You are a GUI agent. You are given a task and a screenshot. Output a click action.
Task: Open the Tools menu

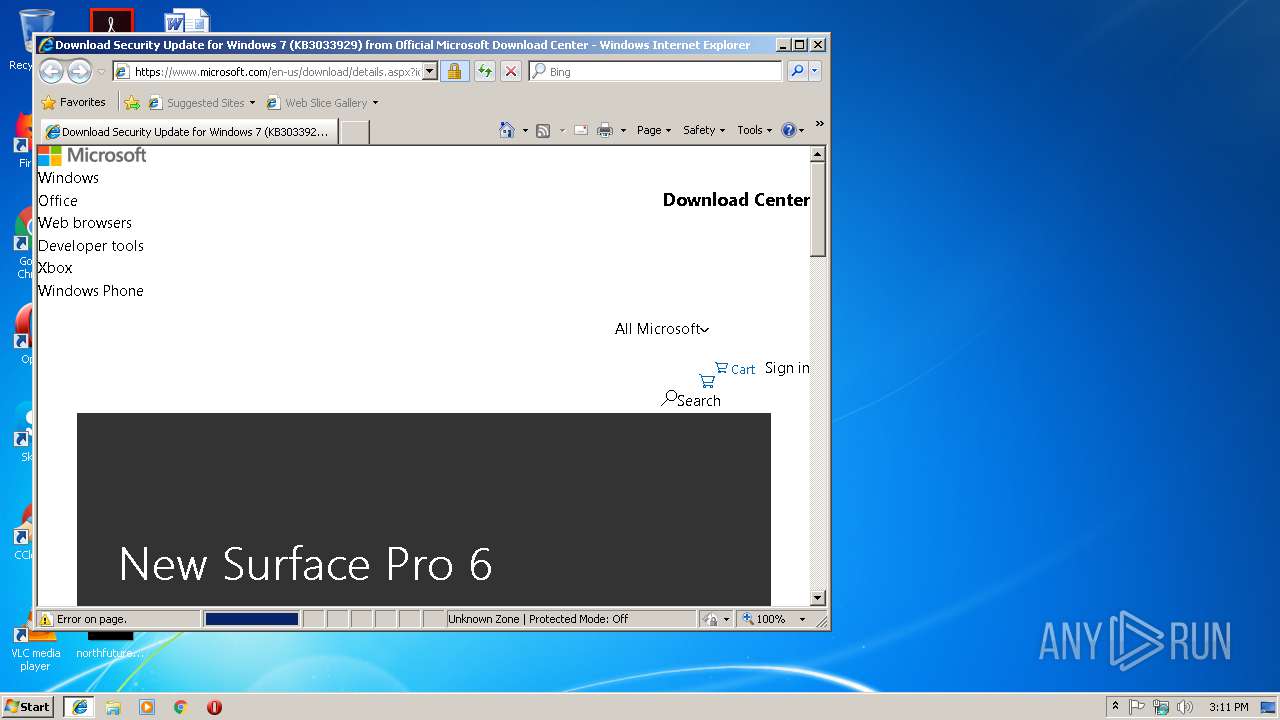tap(754, 130)
